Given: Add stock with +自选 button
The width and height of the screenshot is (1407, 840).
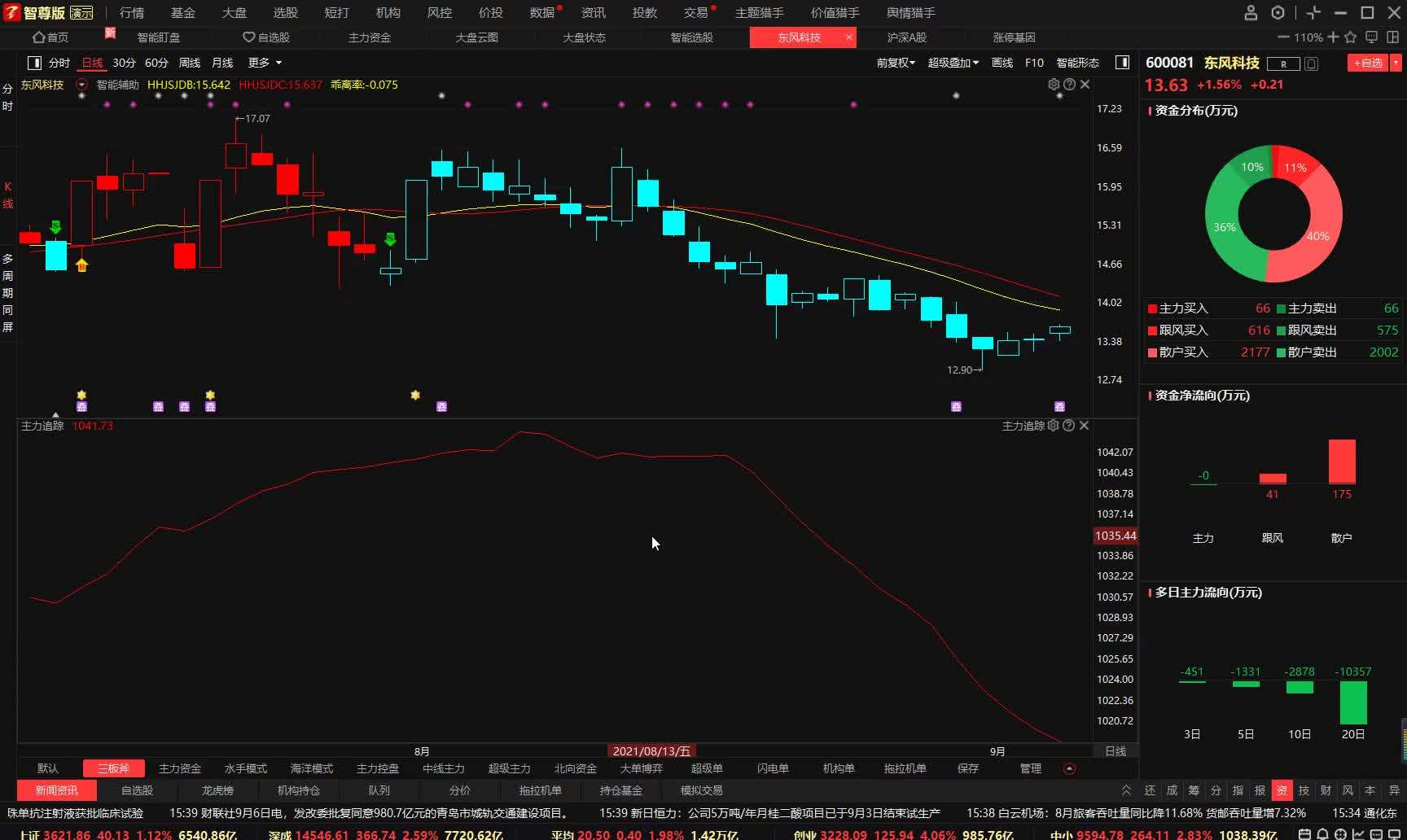Looking at the screenshot, I should pyautogui.click(x=1368, y=63).
